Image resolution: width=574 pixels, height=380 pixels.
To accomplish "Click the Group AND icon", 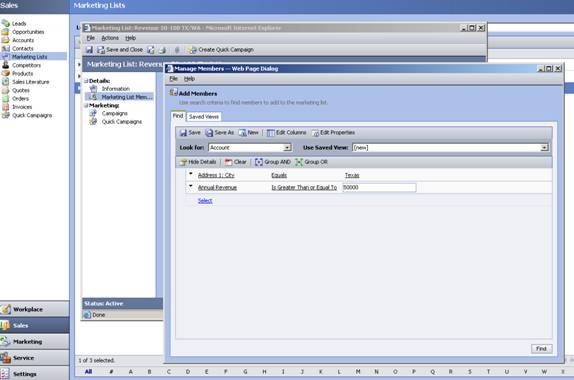I will click(x=258, y=162).
